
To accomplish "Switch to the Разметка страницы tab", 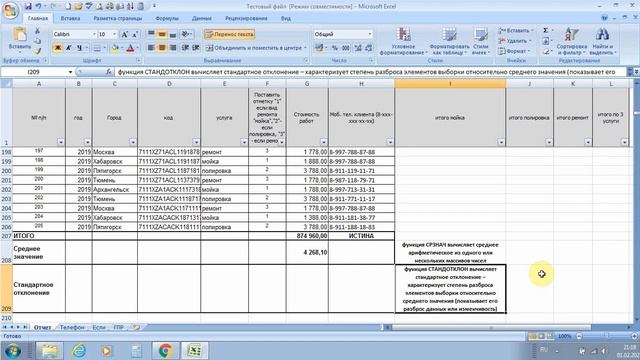I will click(x=118, y=18).
